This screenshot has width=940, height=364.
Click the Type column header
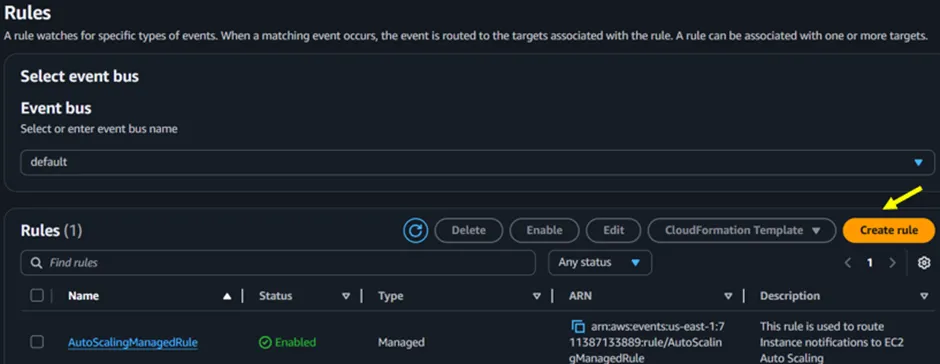point(391,296)
